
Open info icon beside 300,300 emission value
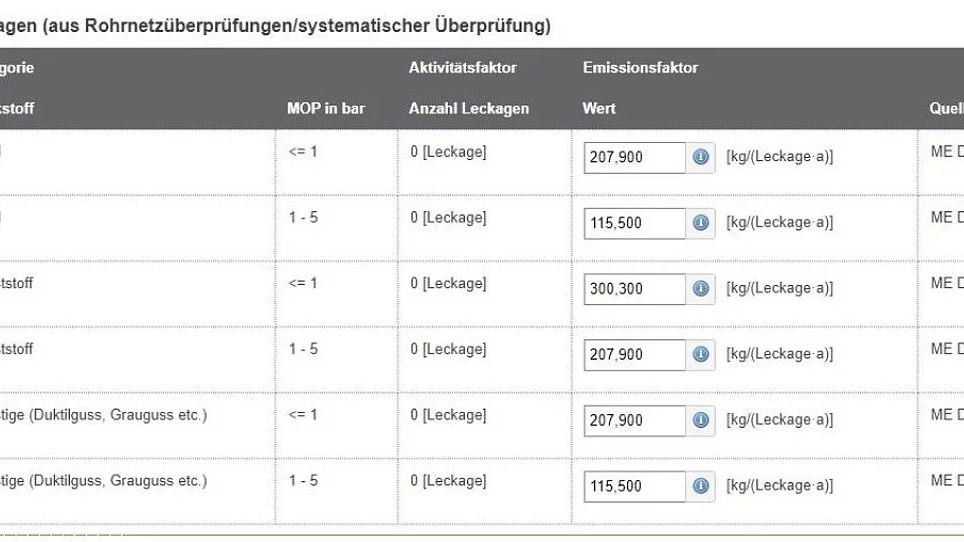click(700, 289)
